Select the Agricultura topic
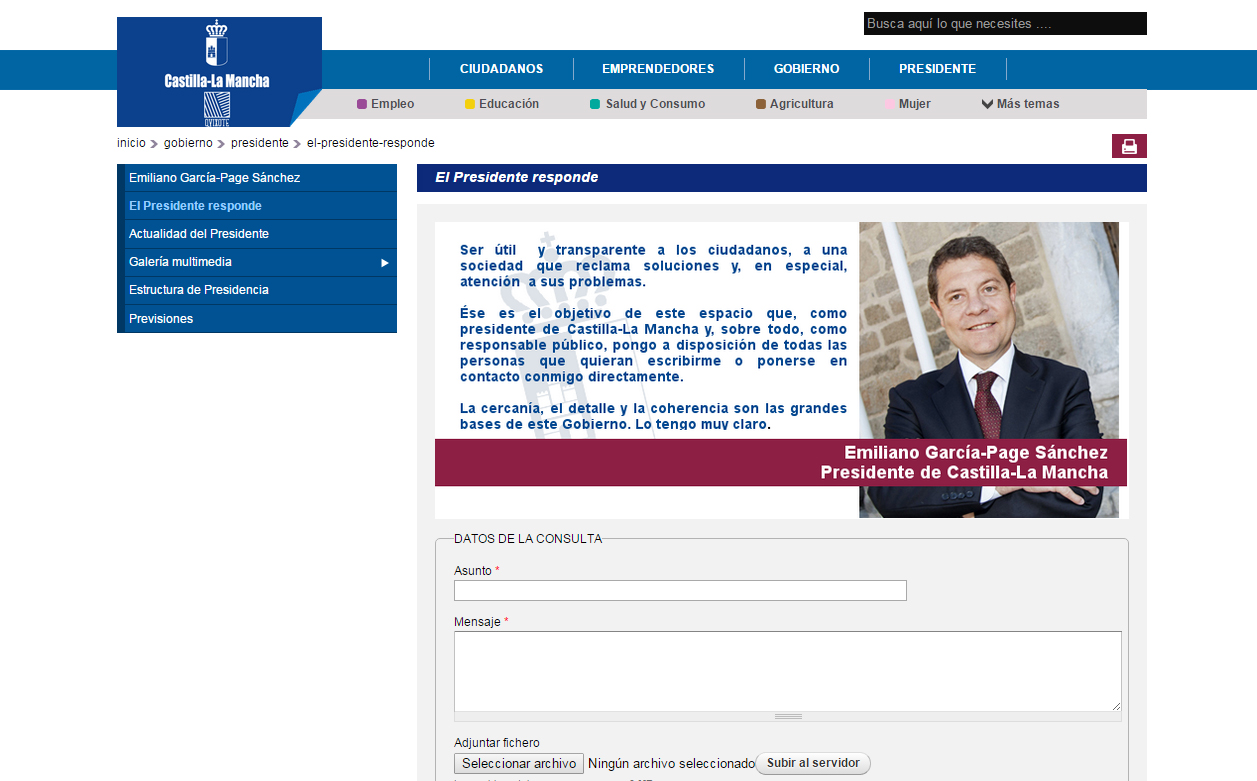This screenshot has height=781, width=1257. (x=801, y=104)
